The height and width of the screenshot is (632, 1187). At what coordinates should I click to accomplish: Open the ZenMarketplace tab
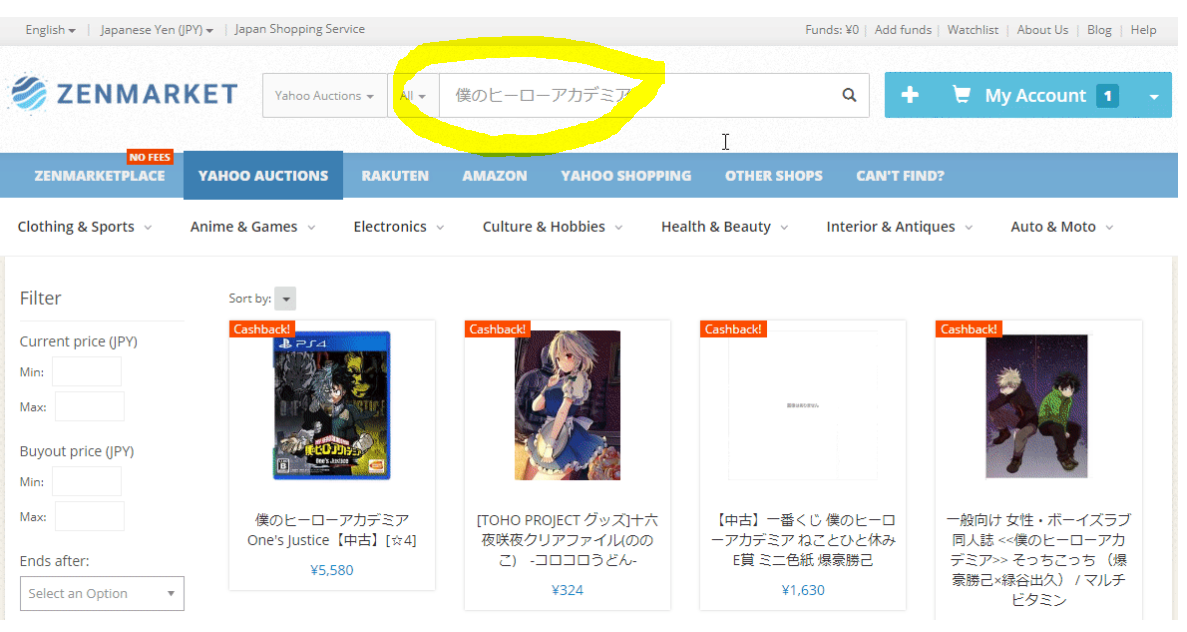pos(99,176)
